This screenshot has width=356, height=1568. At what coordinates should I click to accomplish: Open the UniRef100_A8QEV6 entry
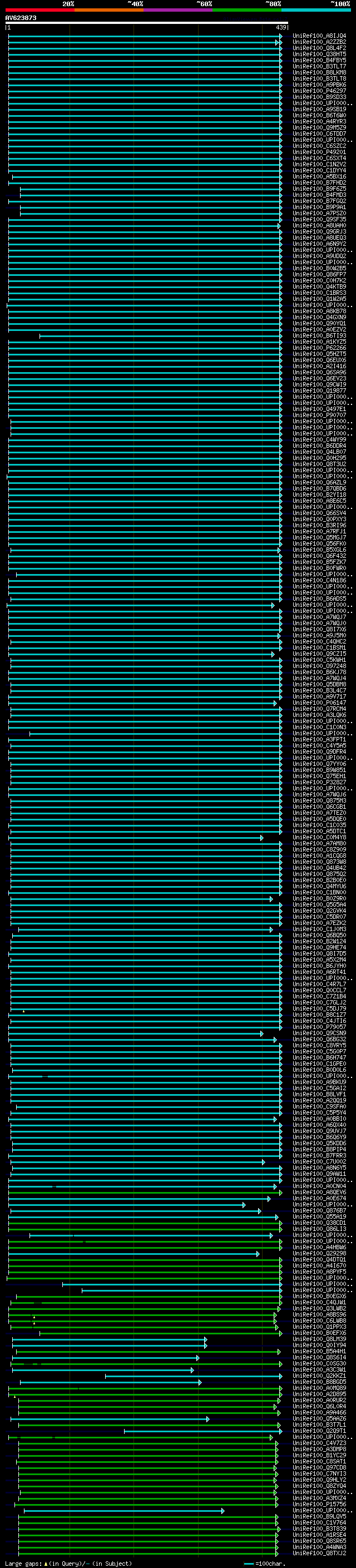coord(319,1192)
